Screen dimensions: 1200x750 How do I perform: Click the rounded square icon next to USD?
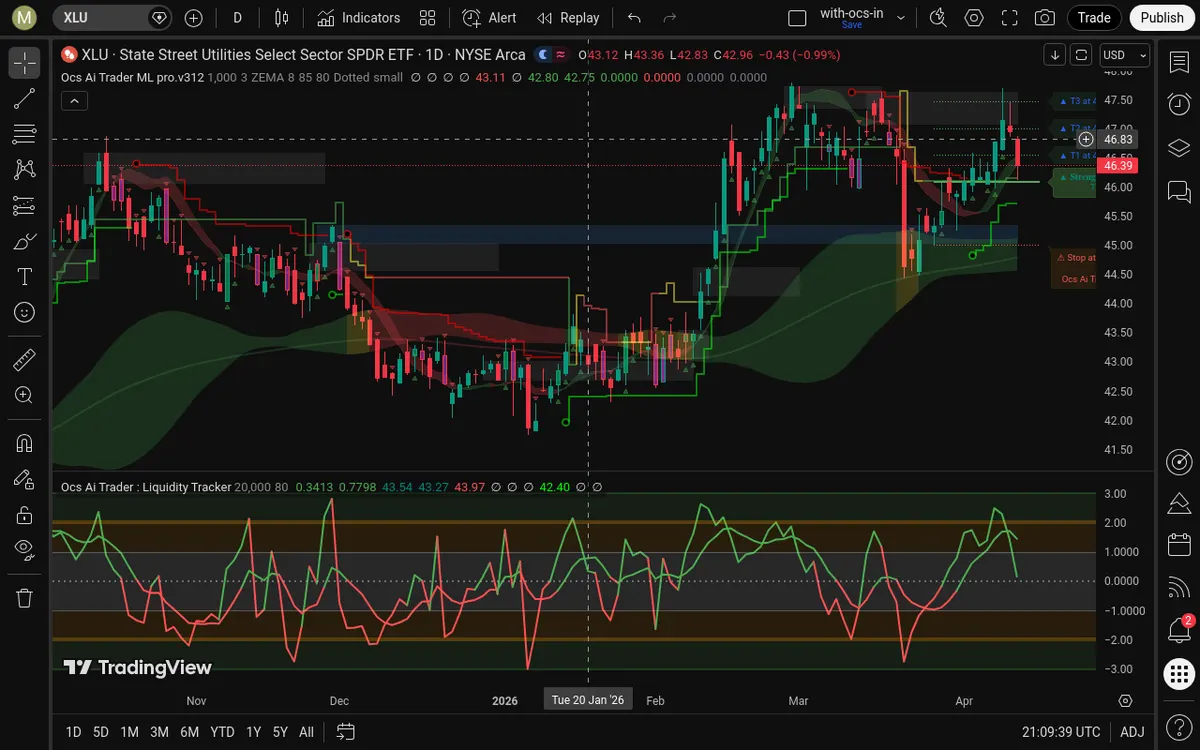click(1081, 55)
